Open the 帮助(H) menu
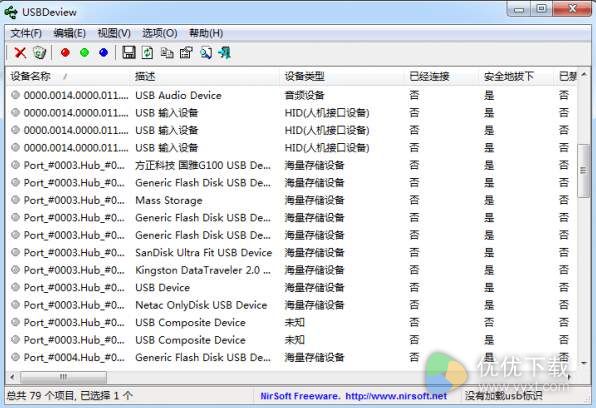The image size is (596, 408). click(x=206, y=33)
